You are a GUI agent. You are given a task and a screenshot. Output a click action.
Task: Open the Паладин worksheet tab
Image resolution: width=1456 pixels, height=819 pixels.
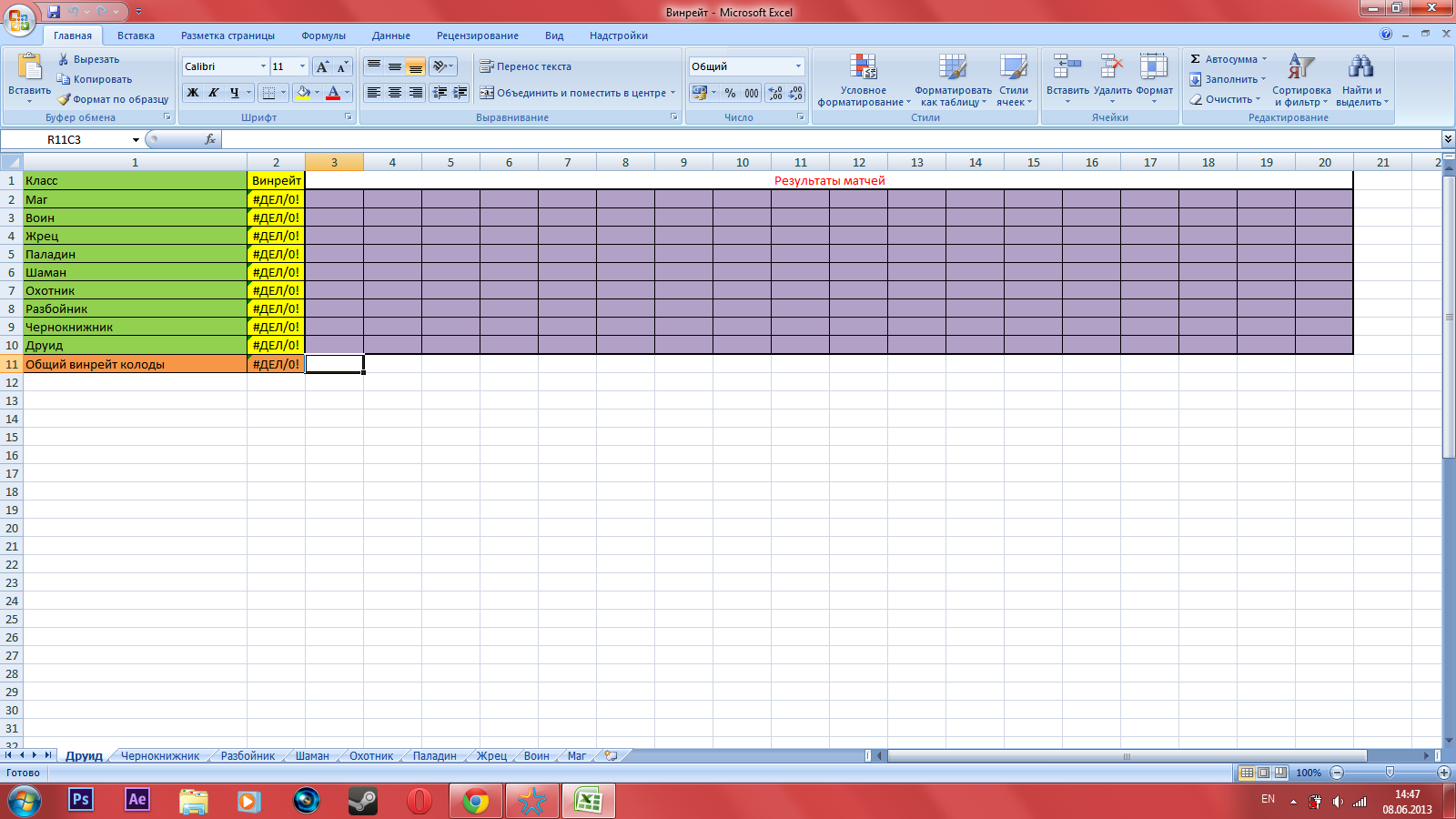[434, 756]
